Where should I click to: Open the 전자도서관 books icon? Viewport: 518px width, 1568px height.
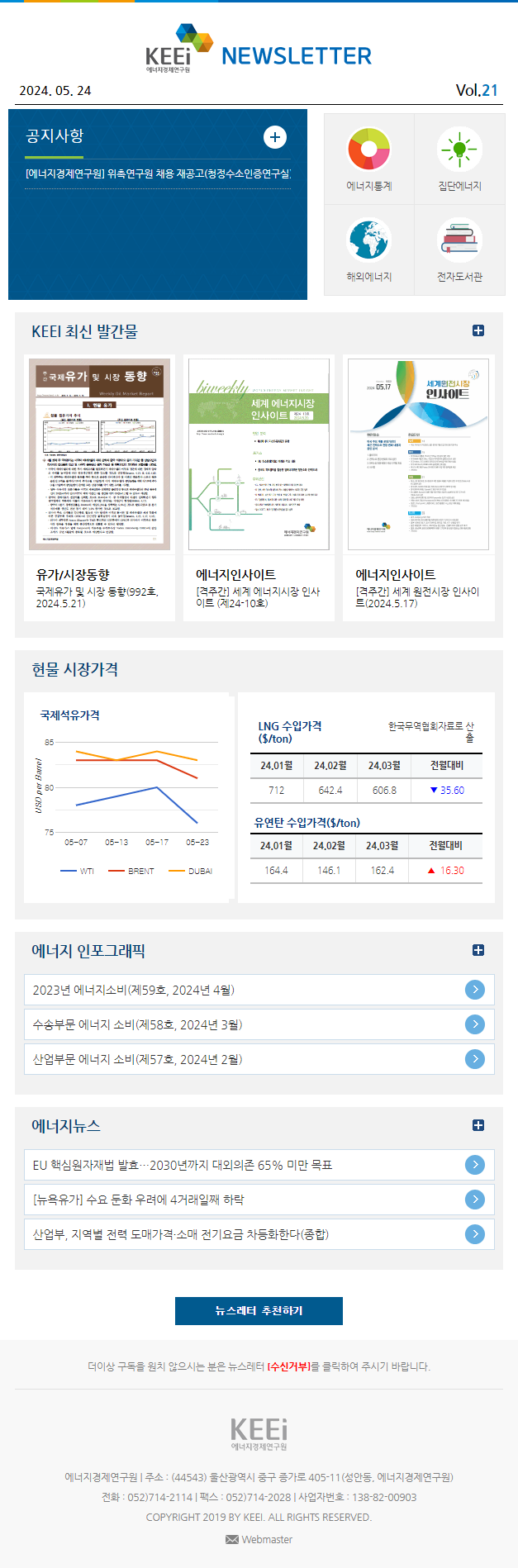(x=459, y=240)
